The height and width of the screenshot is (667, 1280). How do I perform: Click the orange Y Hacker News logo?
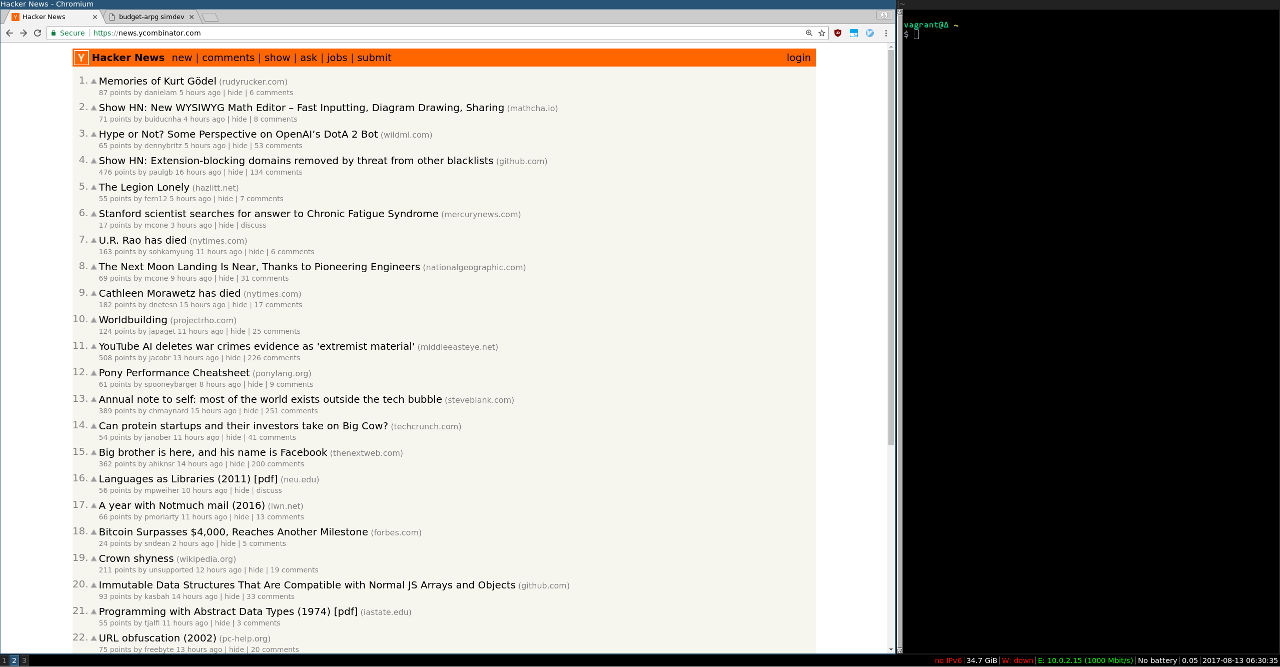(x=81, y=58)
